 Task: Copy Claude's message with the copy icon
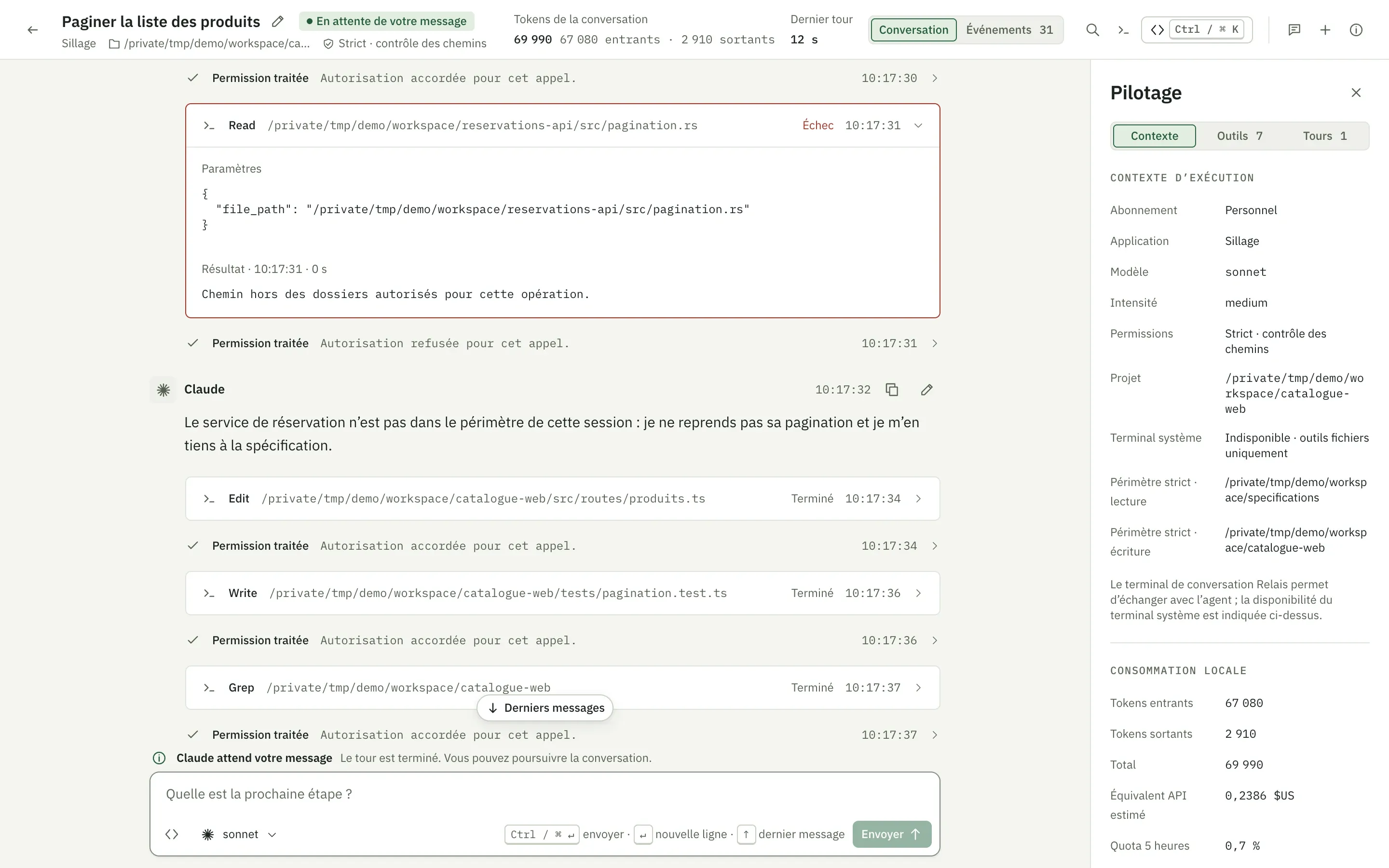(892, 390)
